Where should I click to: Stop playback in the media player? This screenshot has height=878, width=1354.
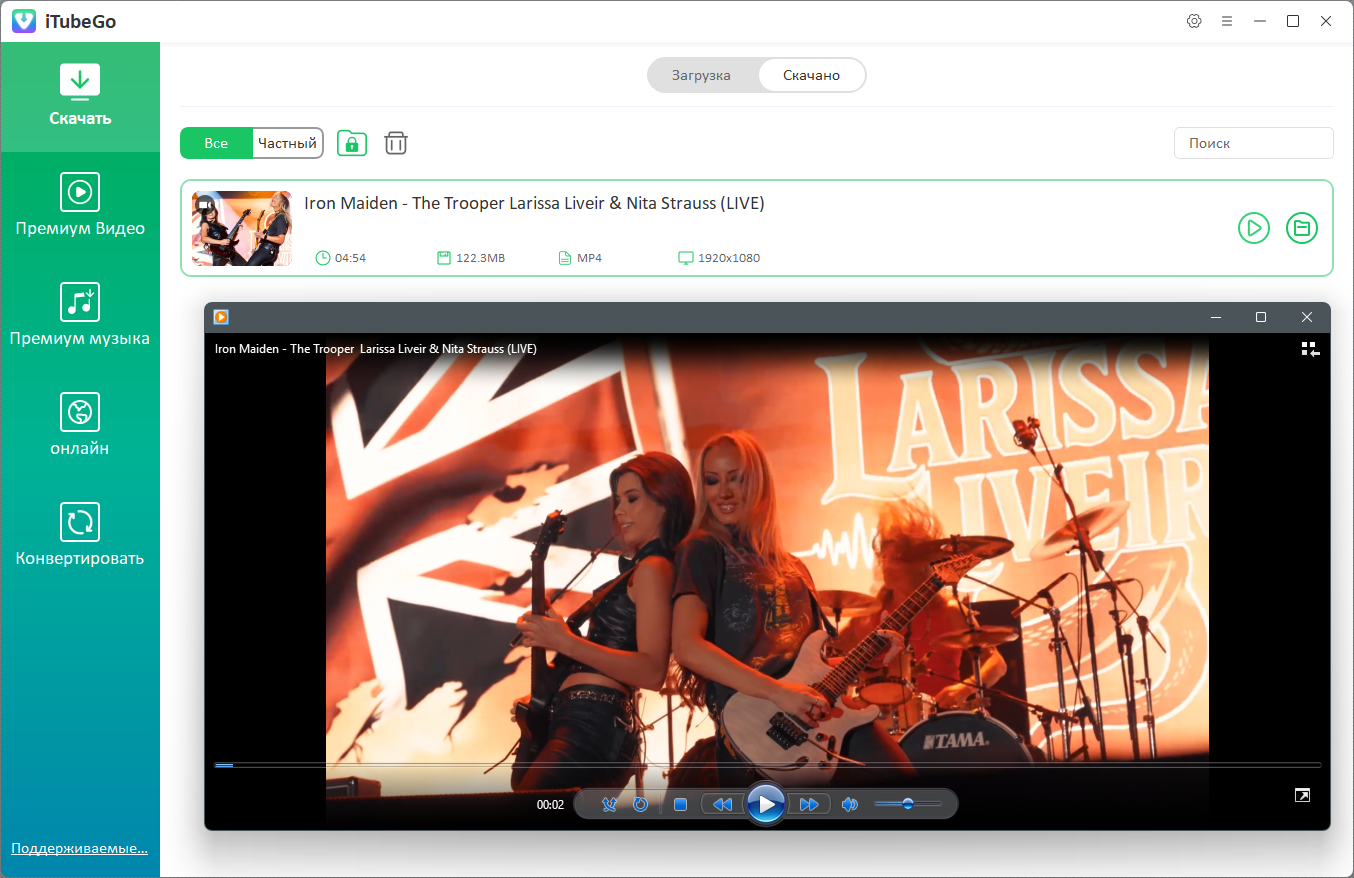coord(680,804)
